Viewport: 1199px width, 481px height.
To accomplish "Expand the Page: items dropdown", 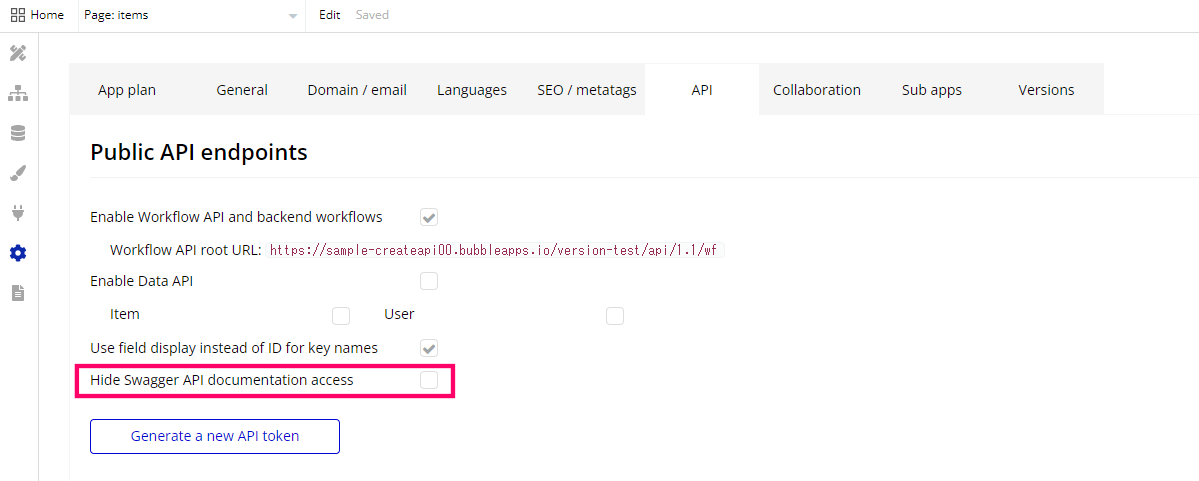I will [191, 15].
